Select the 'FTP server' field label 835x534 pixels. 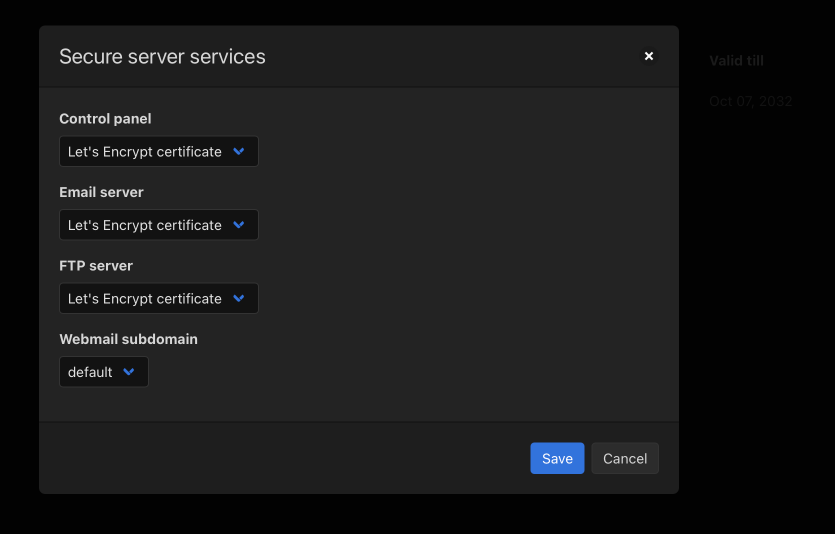click(x=96, y=266)
